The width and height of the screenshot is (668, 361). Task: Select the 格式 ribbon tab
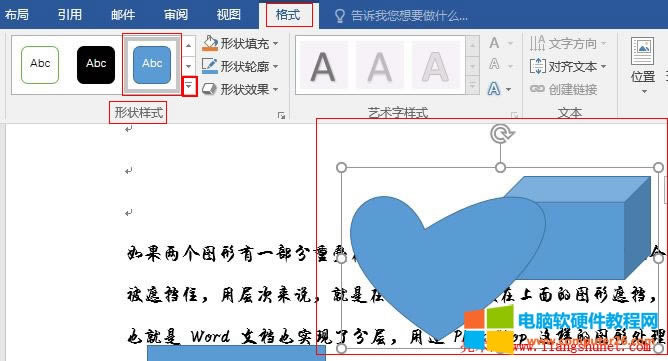tap(288, 15)
